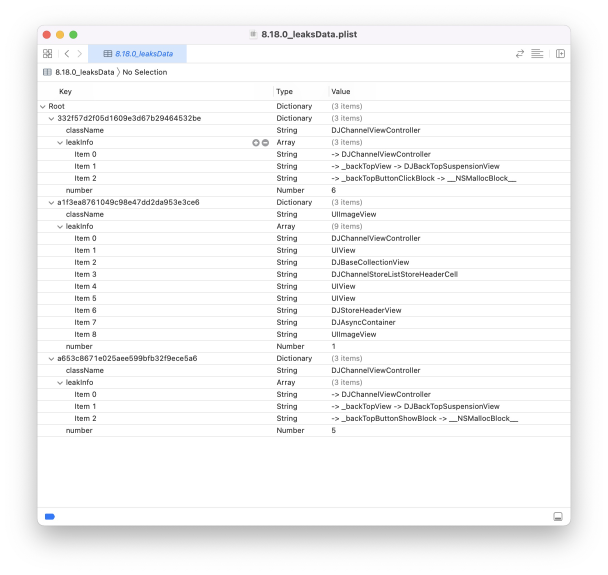Select the _backTopButtonClickBlock value

tap(424, 178)
